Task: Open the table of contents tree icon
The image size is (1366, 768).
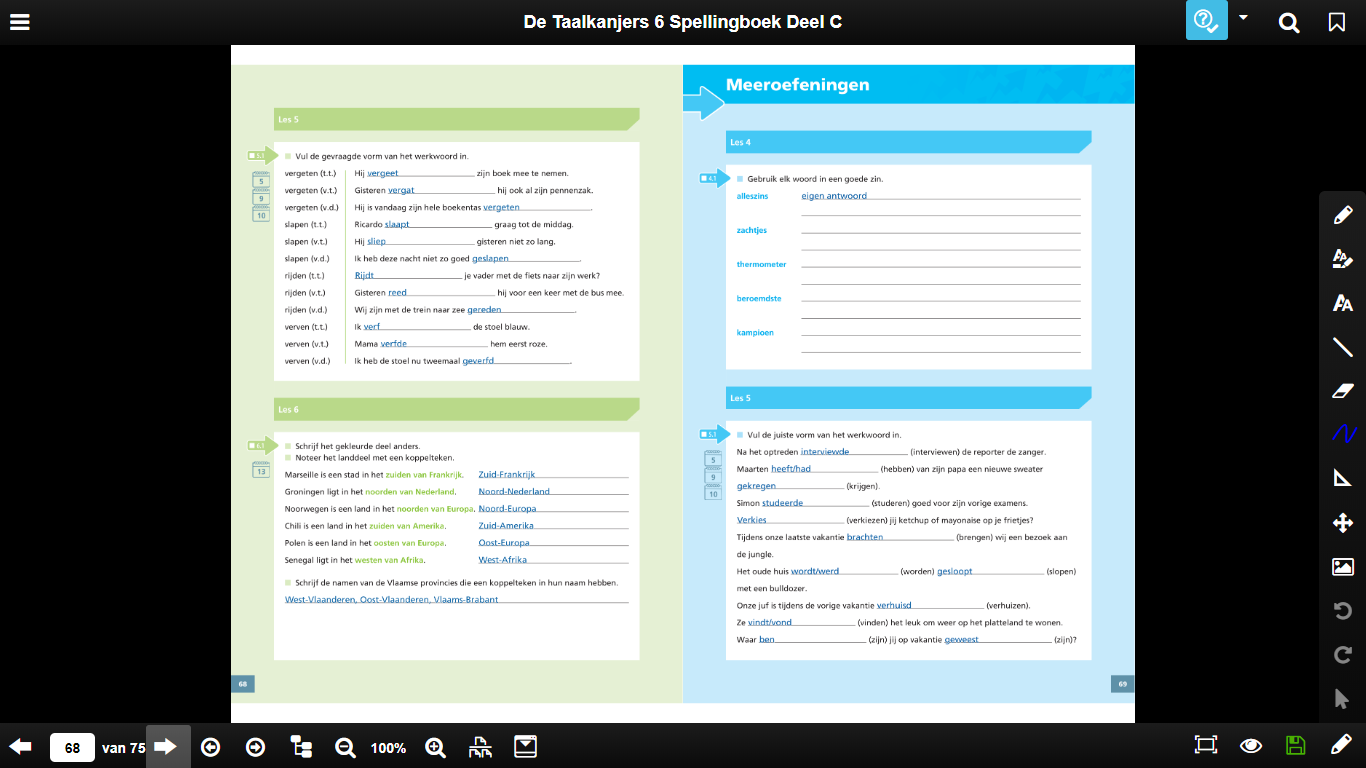Action: tap(301, 747)
